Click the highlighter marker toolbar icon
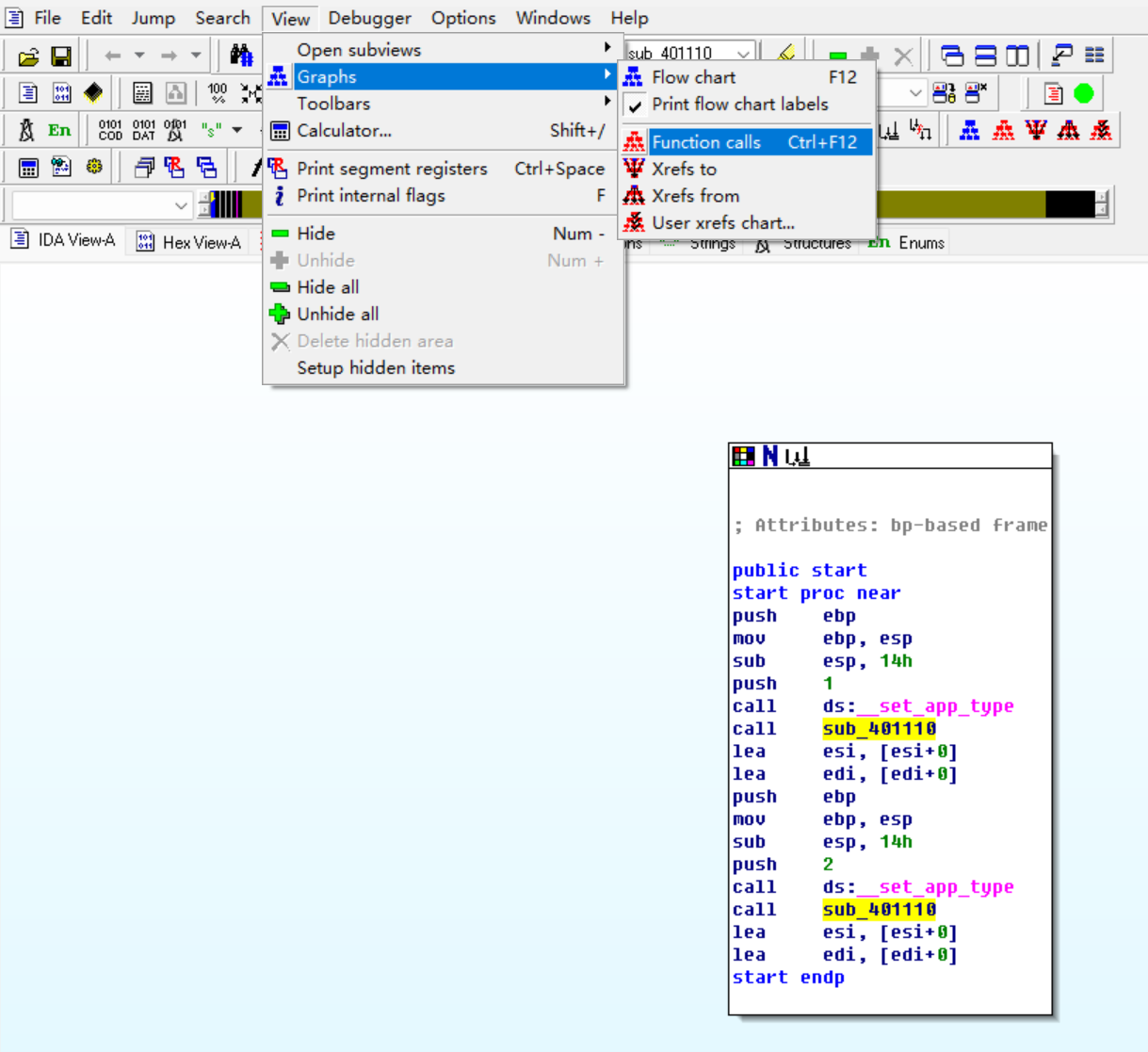Viewport: 1148px width, 1052px height. coord(786,54)
